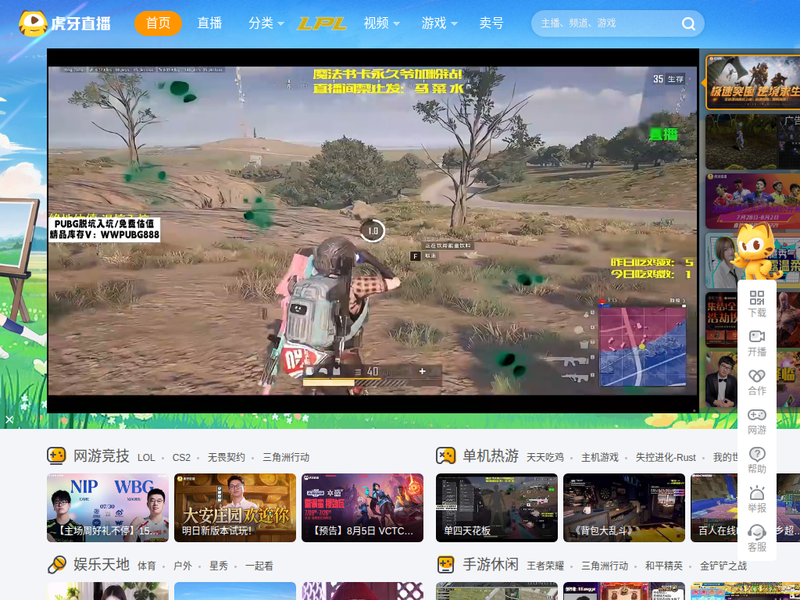The image size is (800, 600).
Task: Click the 手游休闲 section icon
Action: (446, 564)
